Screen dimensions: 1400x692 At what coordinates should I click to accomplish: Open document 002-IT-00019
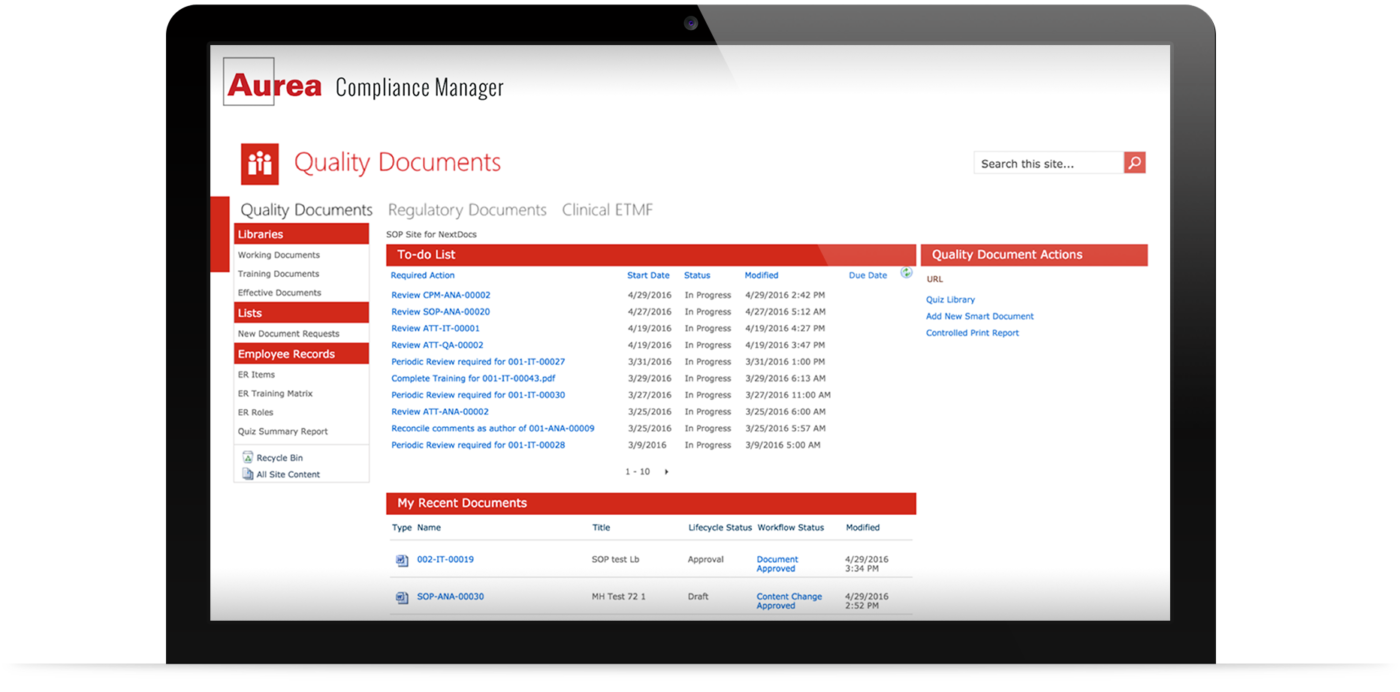(445, 560)
